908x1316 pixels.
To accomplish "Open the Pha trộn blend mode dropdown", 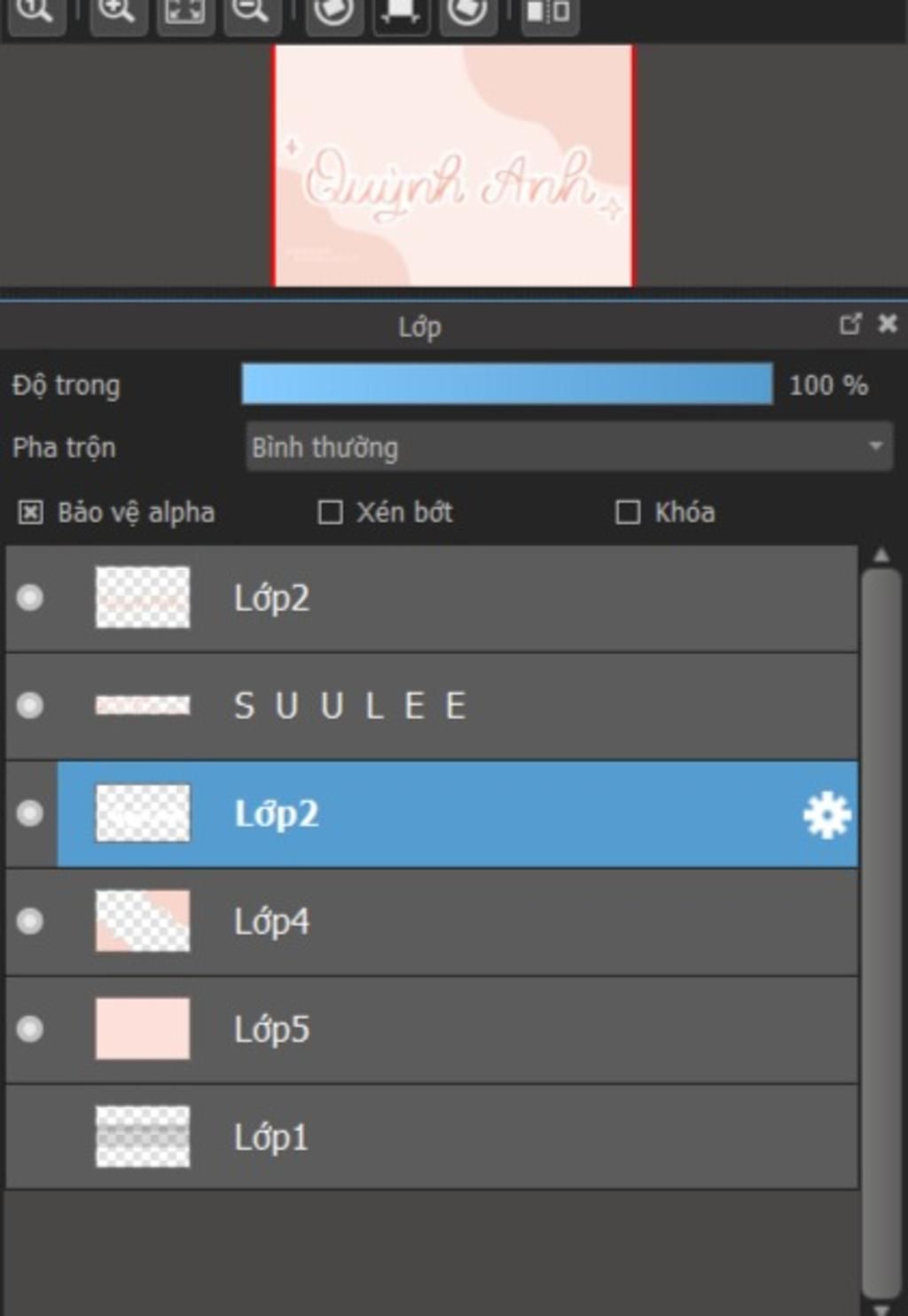I will click(x=568, y=447).
